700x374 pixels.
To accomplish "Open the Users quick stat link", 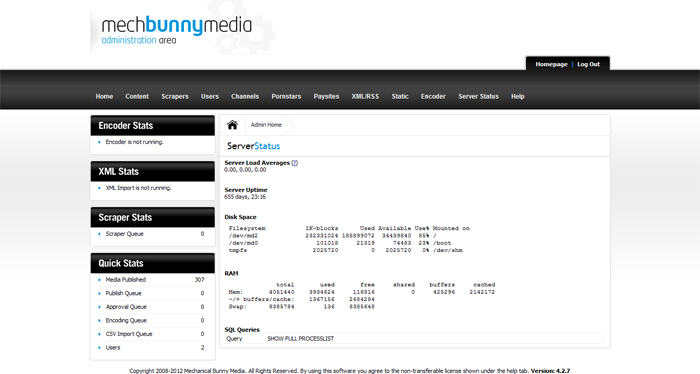I will 113,348.
